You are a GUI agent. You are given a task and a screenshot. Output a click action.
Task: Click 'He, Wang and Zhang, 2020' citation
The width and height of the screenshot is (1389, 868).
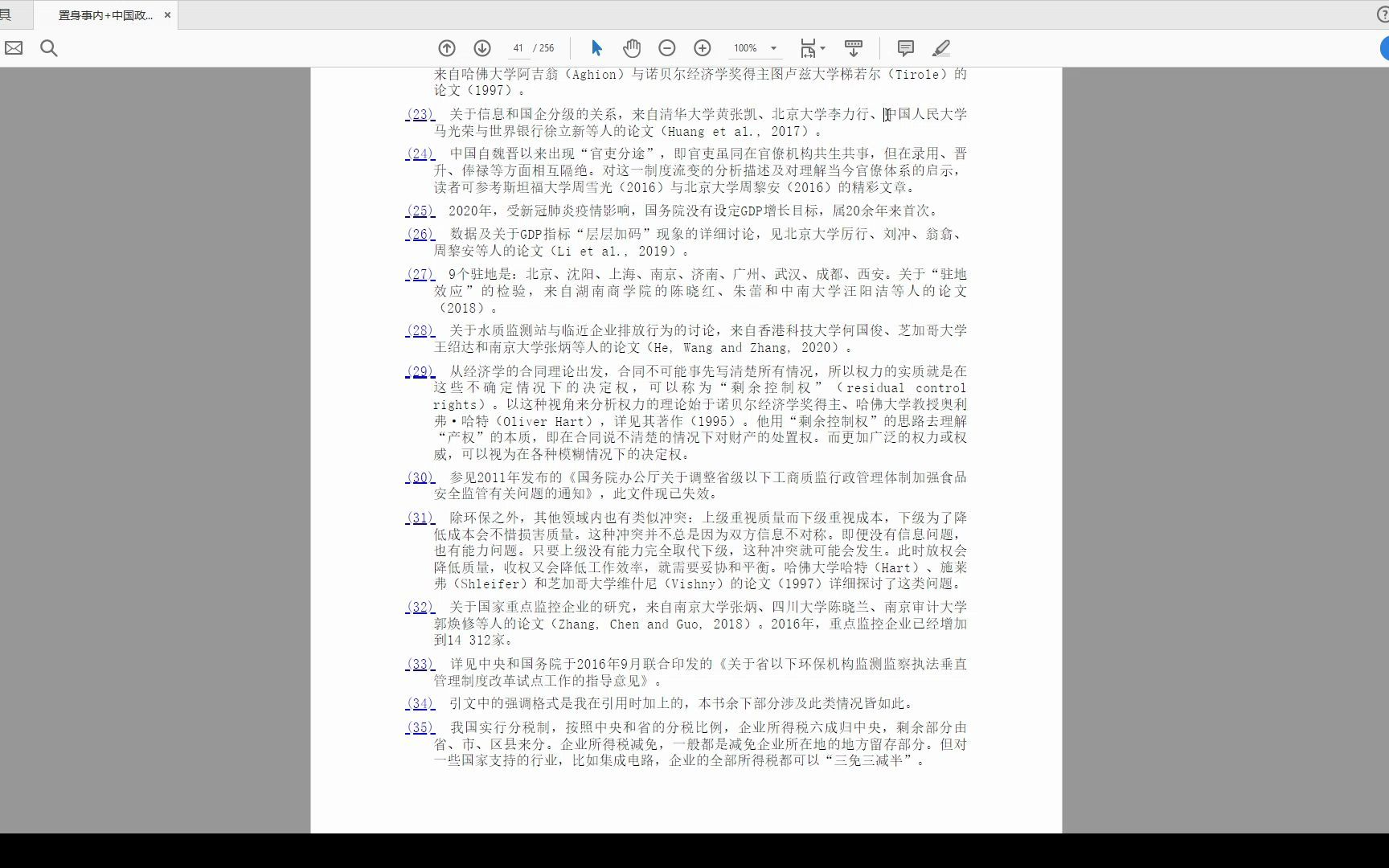pyautogui.click(x=744, y=348)
